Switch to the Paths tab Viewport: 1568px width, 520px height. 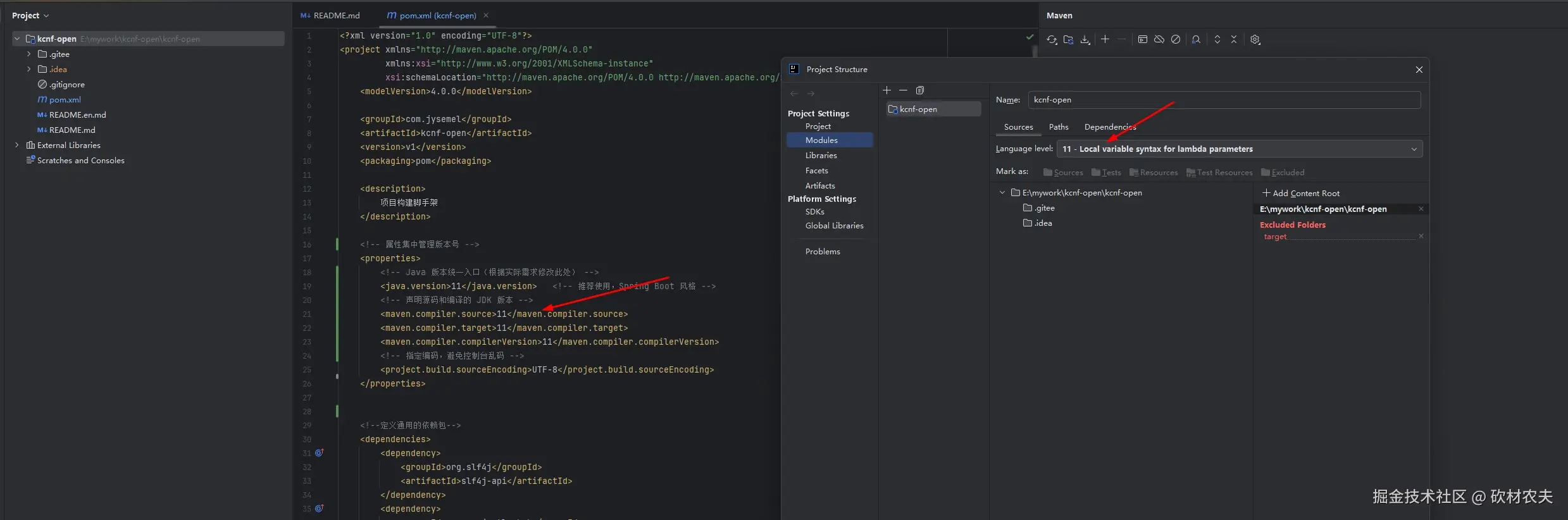click(1059, 127)
